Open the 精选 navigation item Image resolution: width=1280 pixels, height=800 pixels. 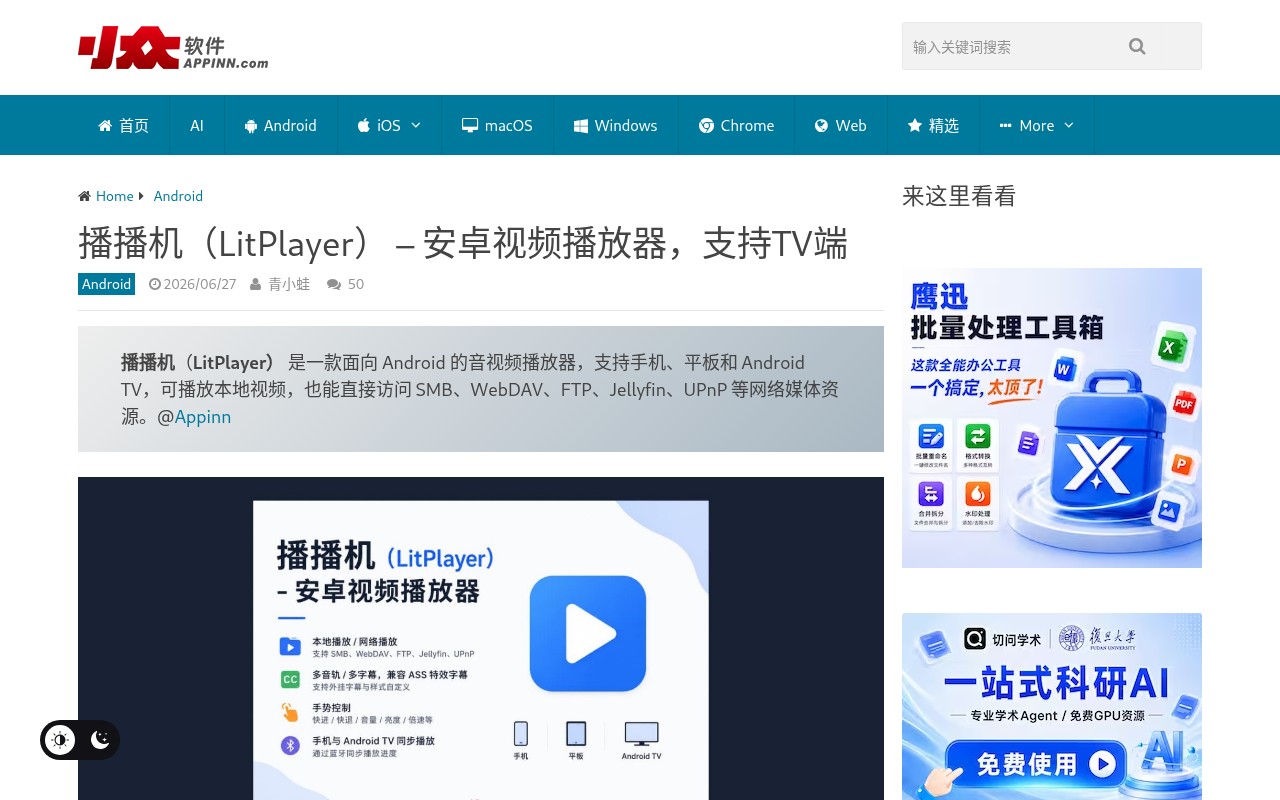[x=933, y=125]
